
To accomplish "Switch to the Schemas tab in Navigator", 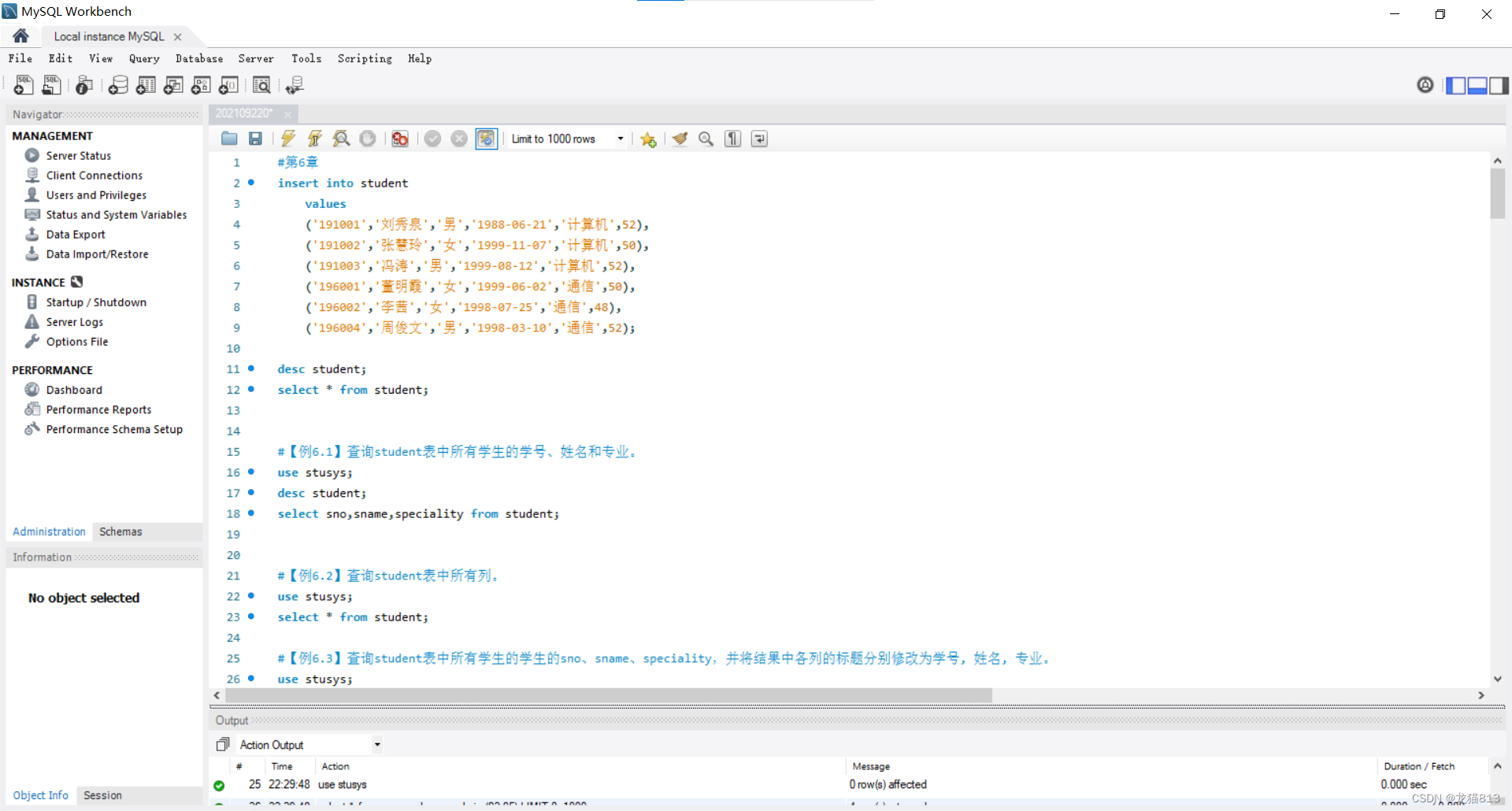I will [120, 531].
